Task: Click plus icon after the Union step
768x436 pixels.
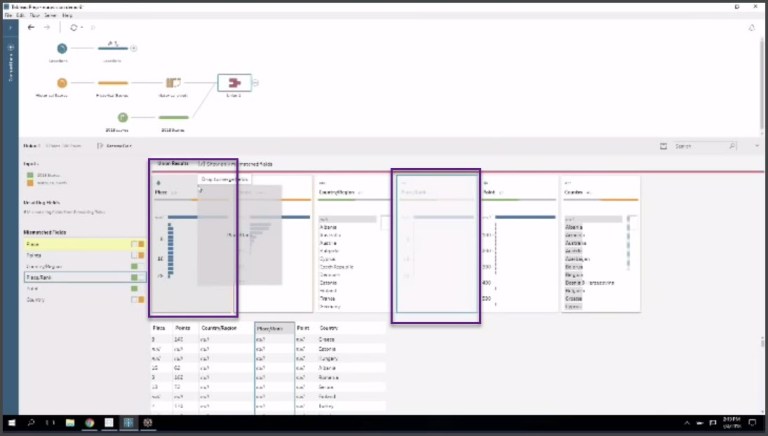Action: [x=255, y=83]
